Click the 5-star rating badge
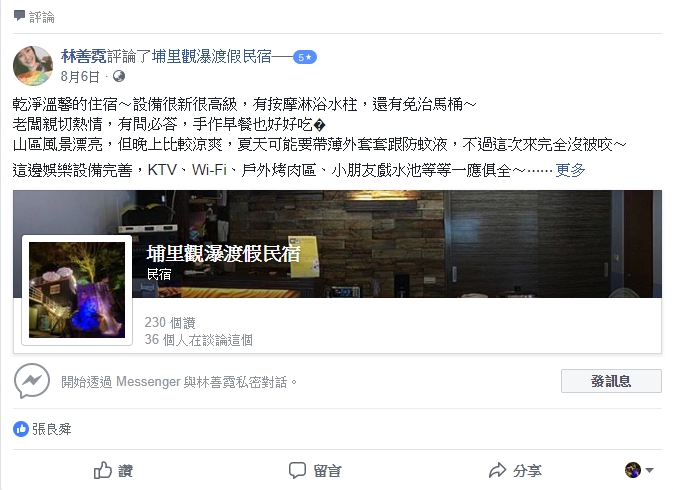 (305, 57)
